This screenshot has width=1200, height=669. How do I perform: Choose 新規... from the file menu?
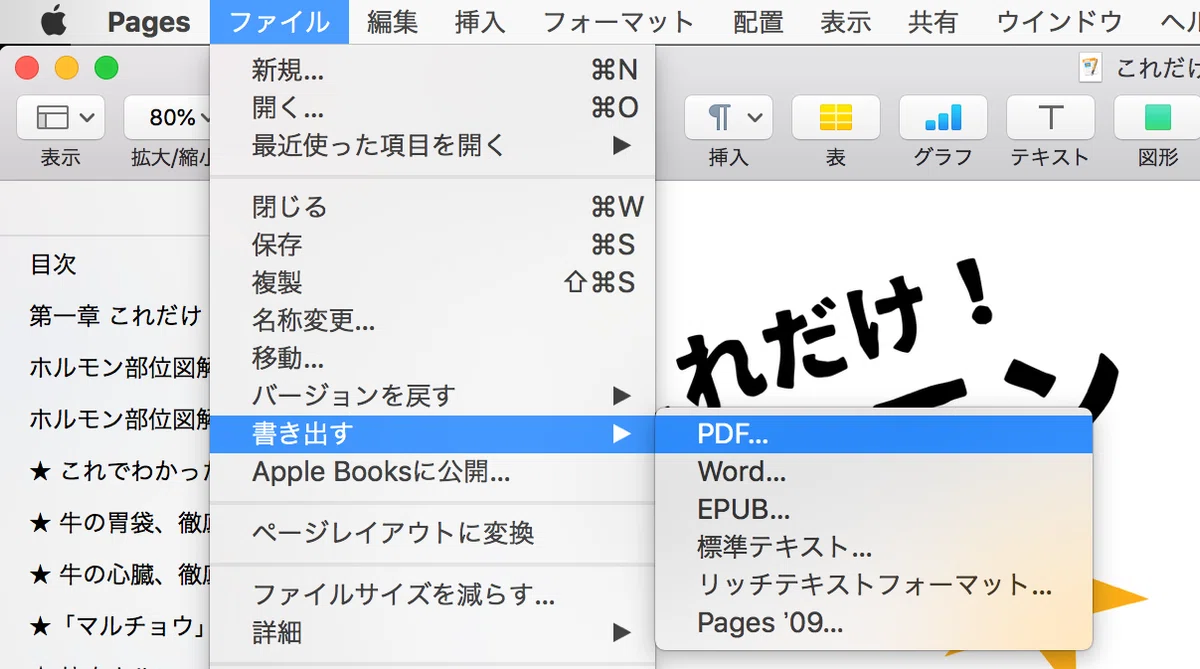433,70
